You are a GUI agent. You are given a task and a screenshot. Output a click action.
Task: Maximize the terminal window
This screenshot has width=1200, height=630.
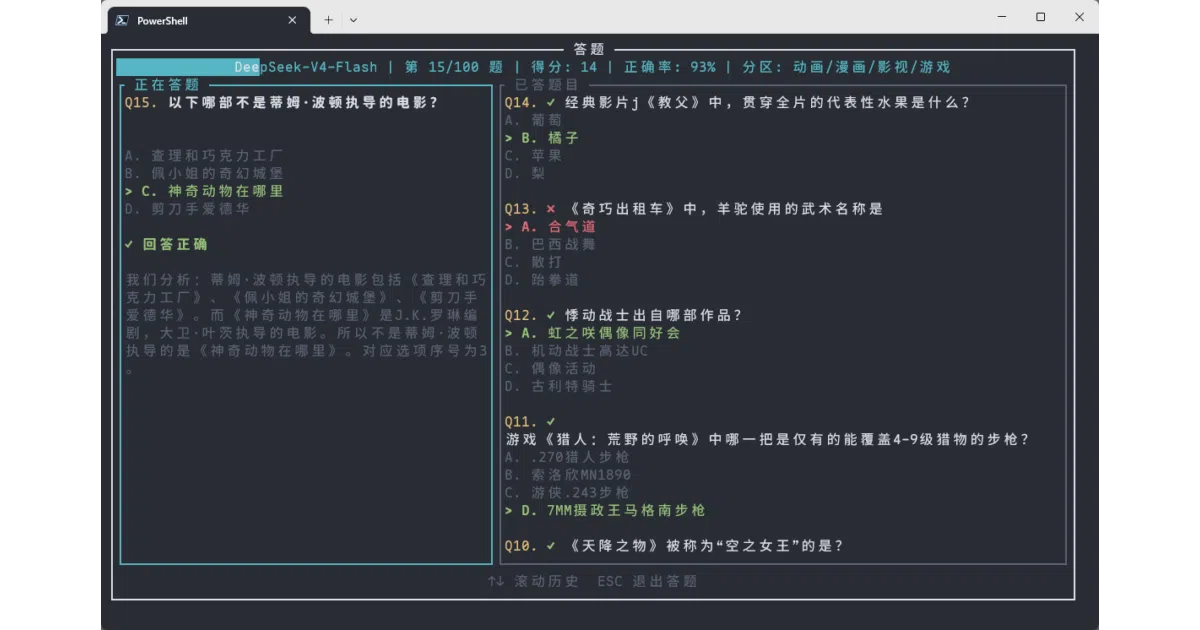(x=1040, y=17)
